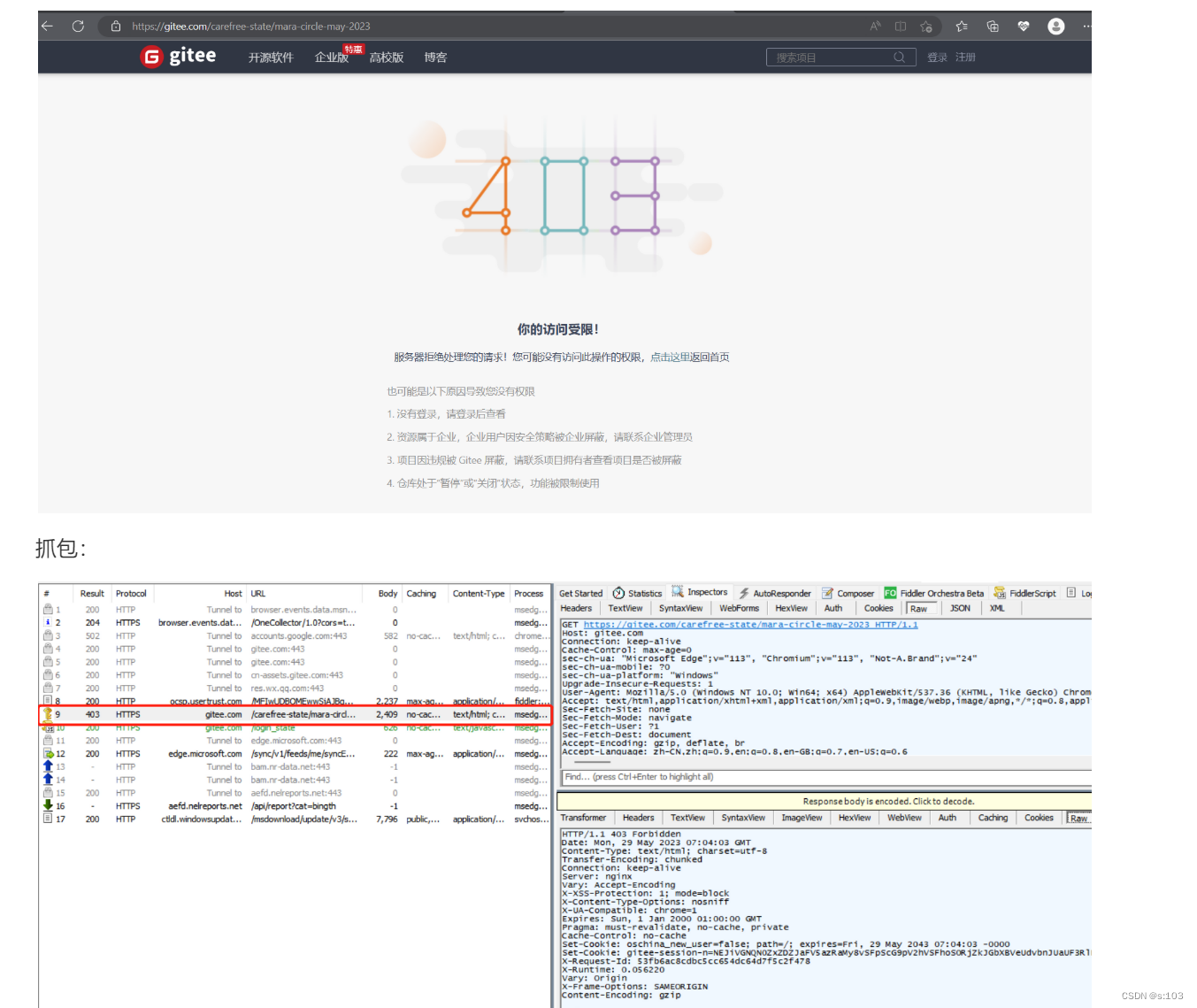
Task: Click the Composer pencil icon
Action: pos(828,593)
